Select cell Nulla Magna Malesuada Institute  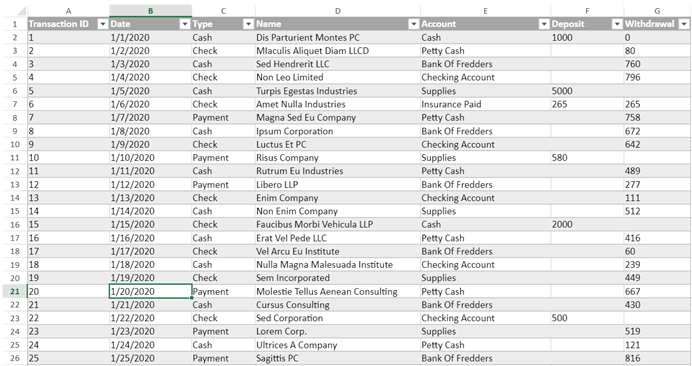(x=338, y=264)
